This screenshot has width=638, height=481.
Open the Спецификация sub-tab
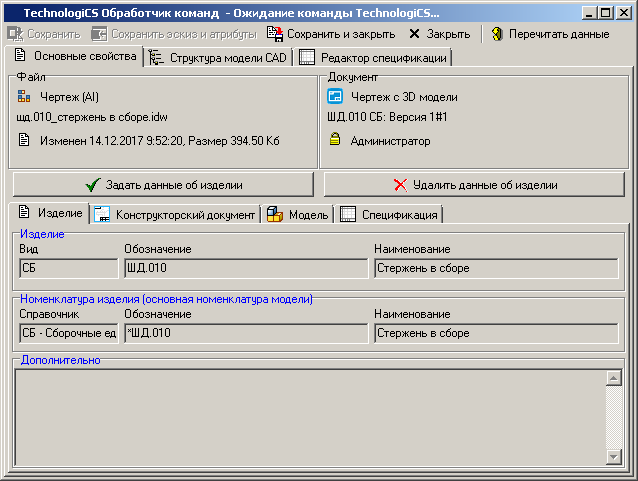pyautogui.click(x=390, y=215)
